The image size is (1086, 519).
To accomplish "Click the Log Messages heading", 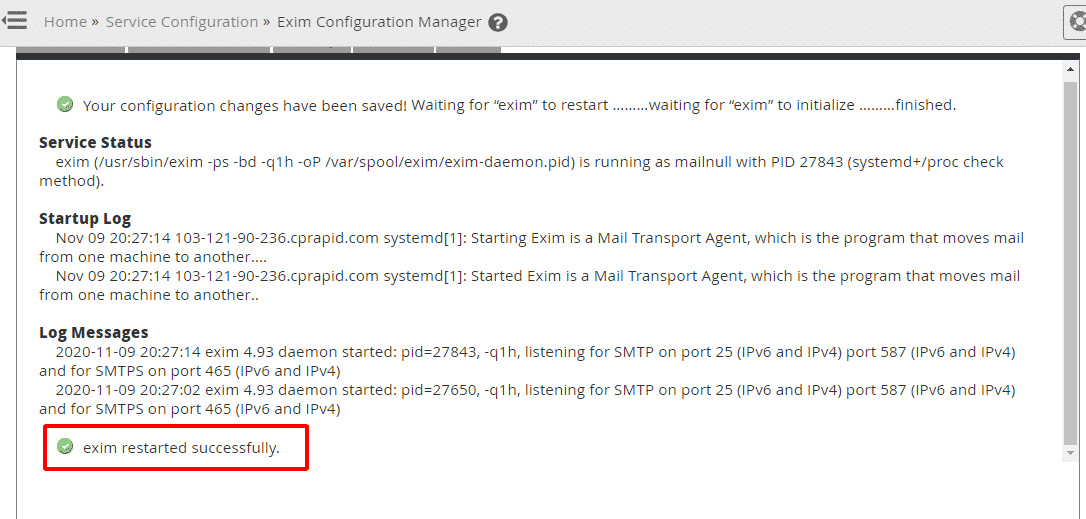I will point(93,332).
